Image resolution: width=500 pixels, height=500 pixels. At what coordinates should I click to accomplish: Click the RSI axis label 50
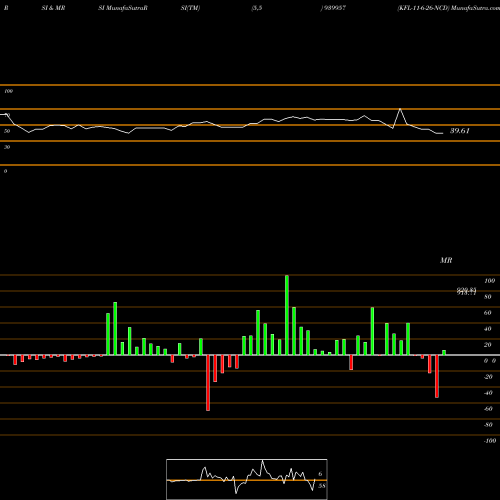click(7, 131)
